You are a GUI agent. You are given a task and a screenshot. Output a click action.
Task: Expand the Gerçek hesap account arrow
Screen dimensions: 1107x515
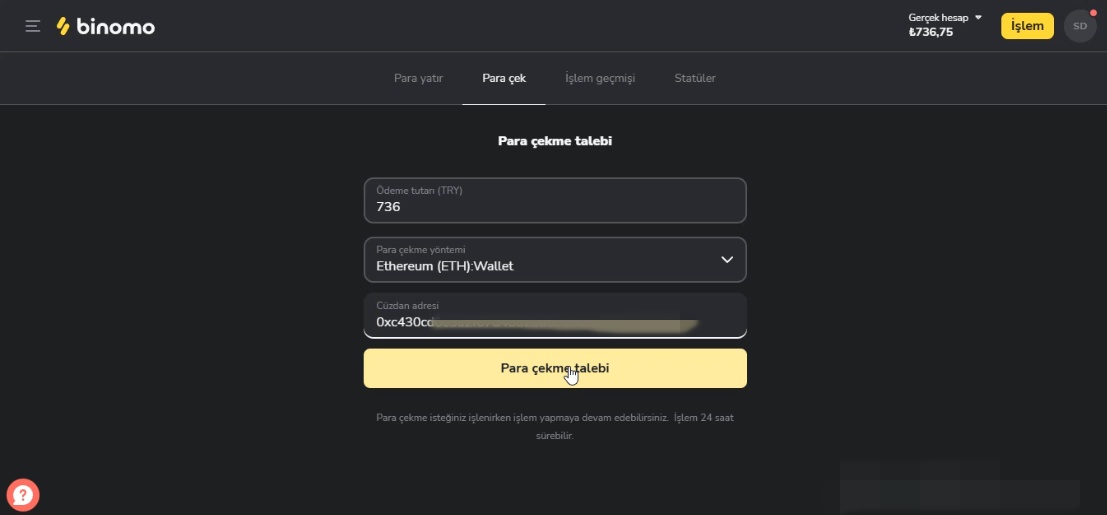(x=978, y=17)
